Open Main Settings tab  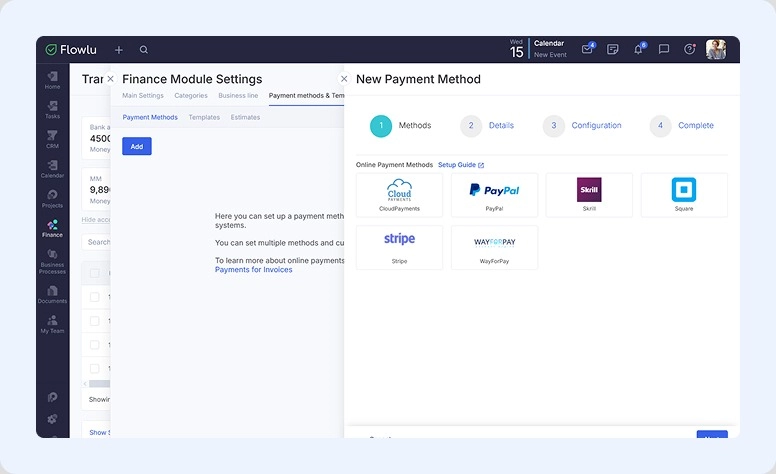point(143,95)
